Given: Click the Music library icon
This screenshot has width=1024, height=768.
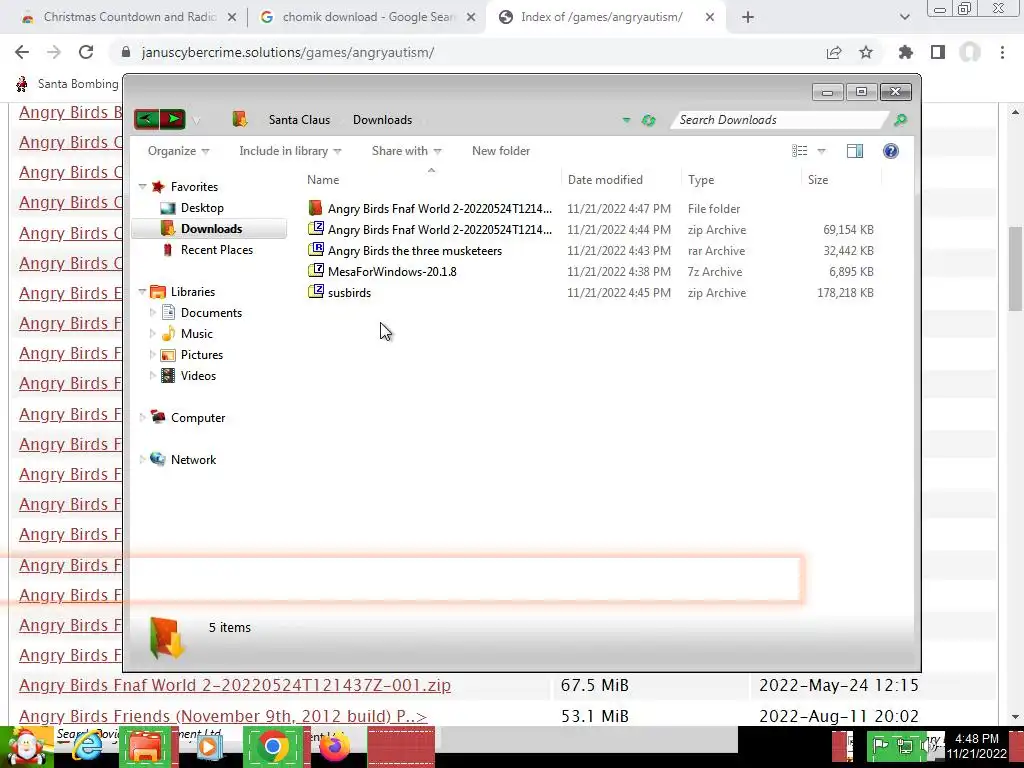Looking at the screenshot, I should (168, 334).
